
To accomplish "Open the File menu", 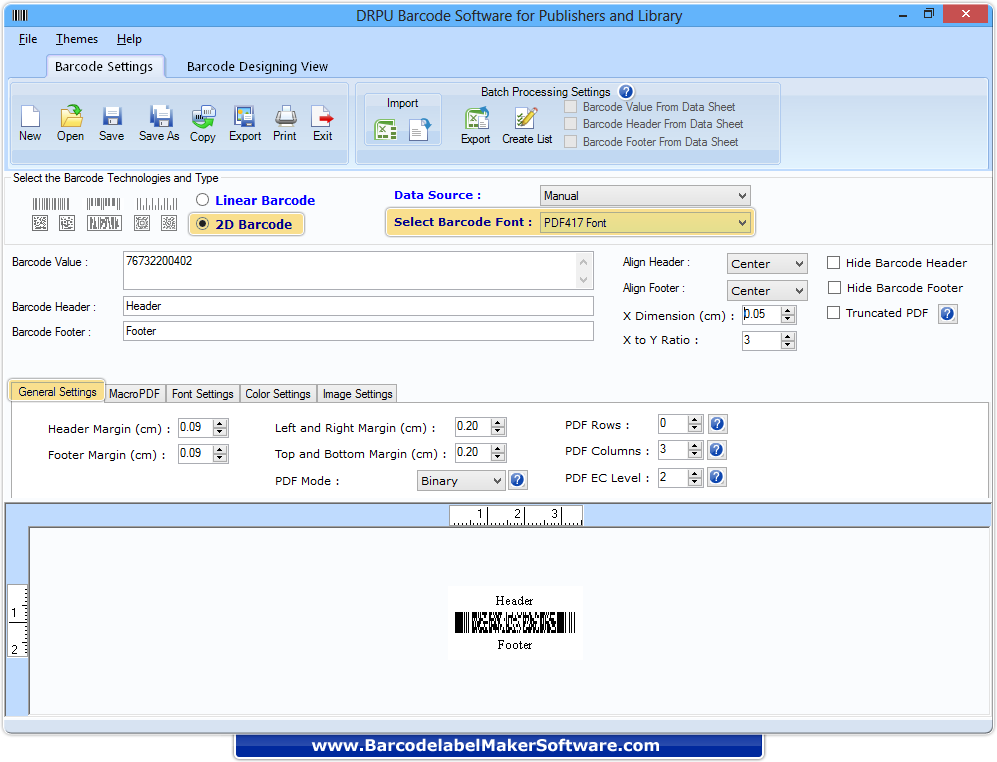I will click(x=28, y=39).
